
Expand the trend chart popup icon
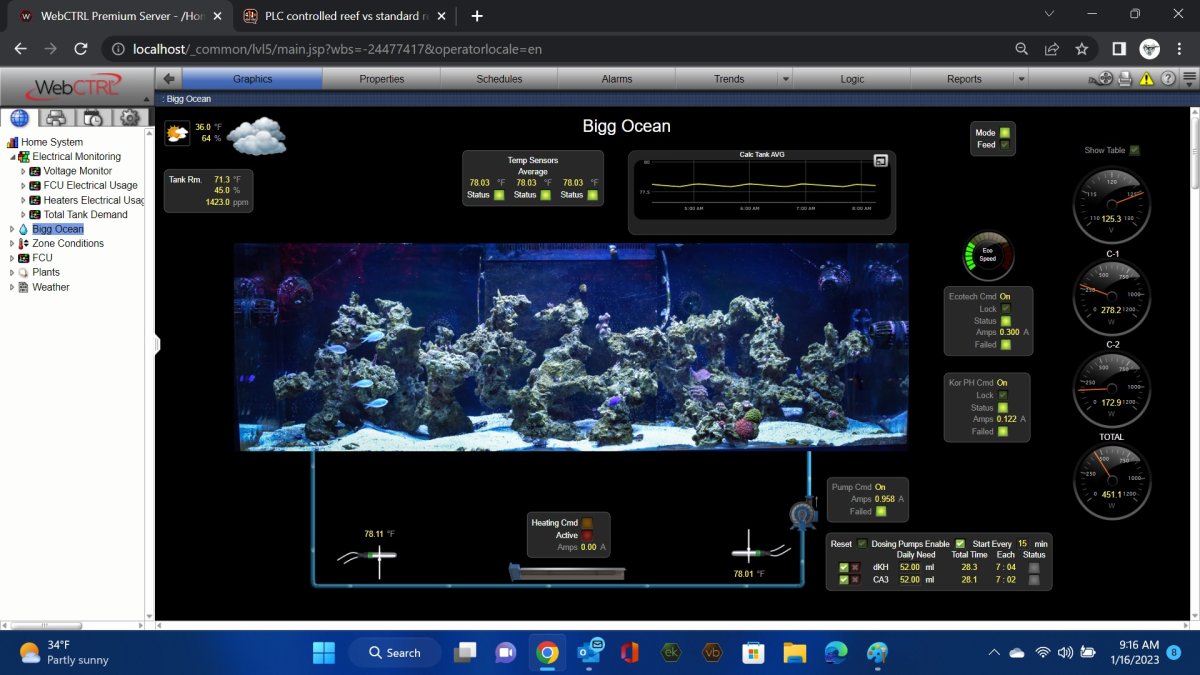tap(881, 161)
